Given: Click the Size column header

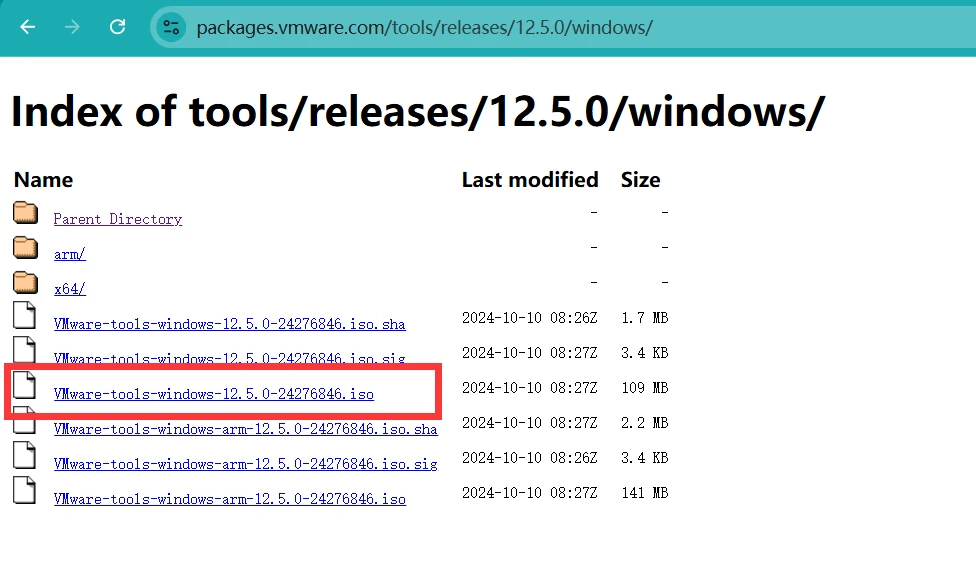Looking at the screenshot, I should coord(640,180).
